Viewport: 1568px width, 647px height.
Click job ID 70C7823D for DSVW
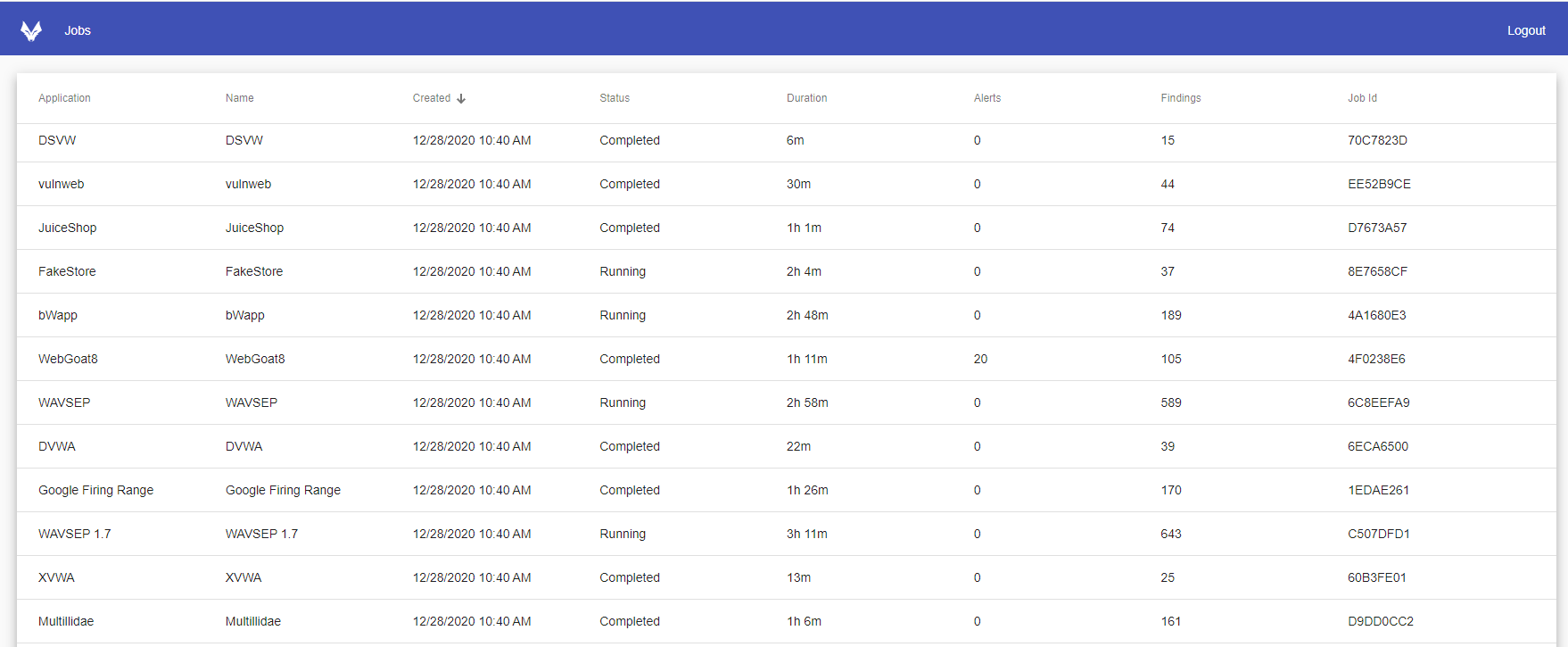pyautogui.click(x=1377, y=140)
